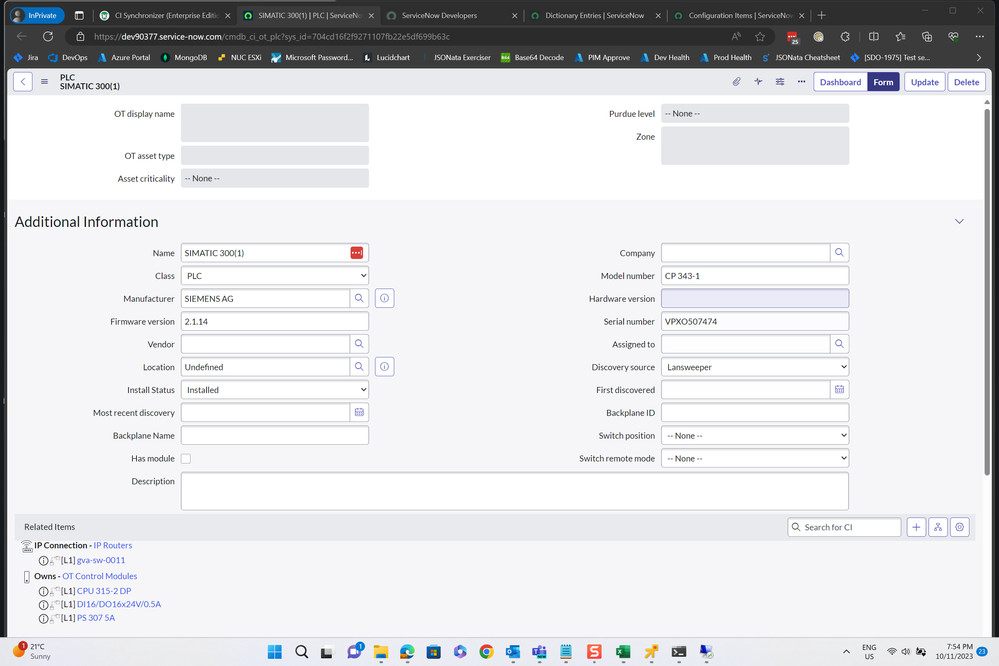Reload the page with browser refresh icon
The width and height of the screenshot is (999, 666).
pyautogui.click(x=48, y=36)
